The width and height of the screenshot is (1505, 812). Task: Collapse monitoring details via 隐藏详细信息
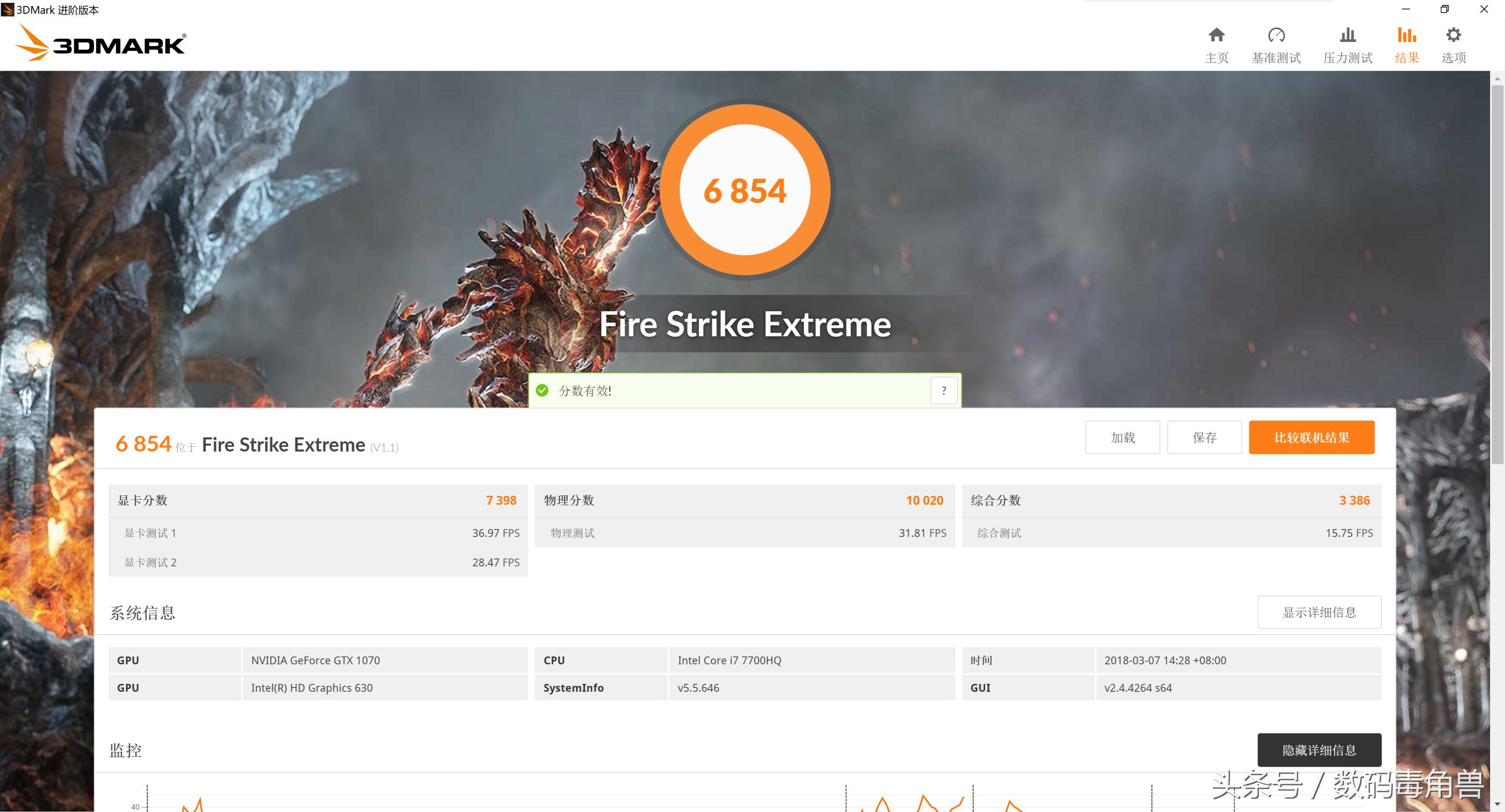[1319, 750]
